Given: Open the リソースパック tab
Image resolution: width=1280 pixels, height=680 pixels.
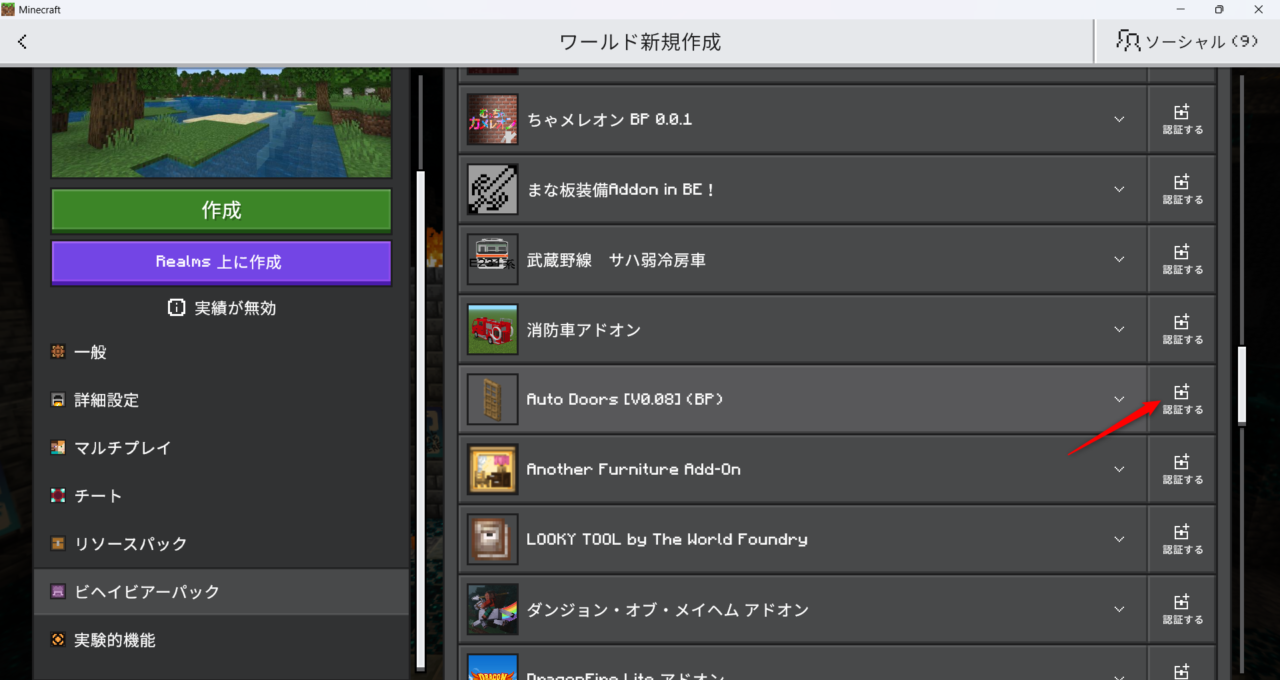Looking at the screenshot, I should (221, 544).
